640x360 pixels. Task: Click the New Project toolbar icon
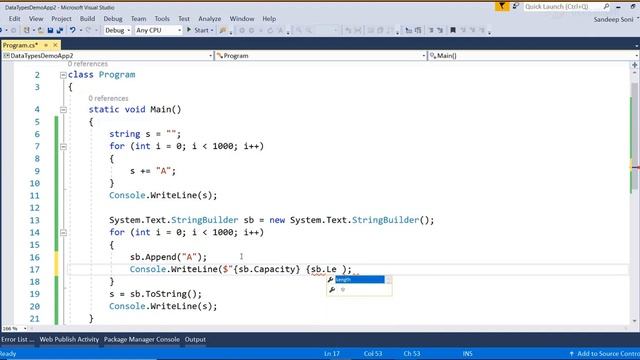[26, 30]
